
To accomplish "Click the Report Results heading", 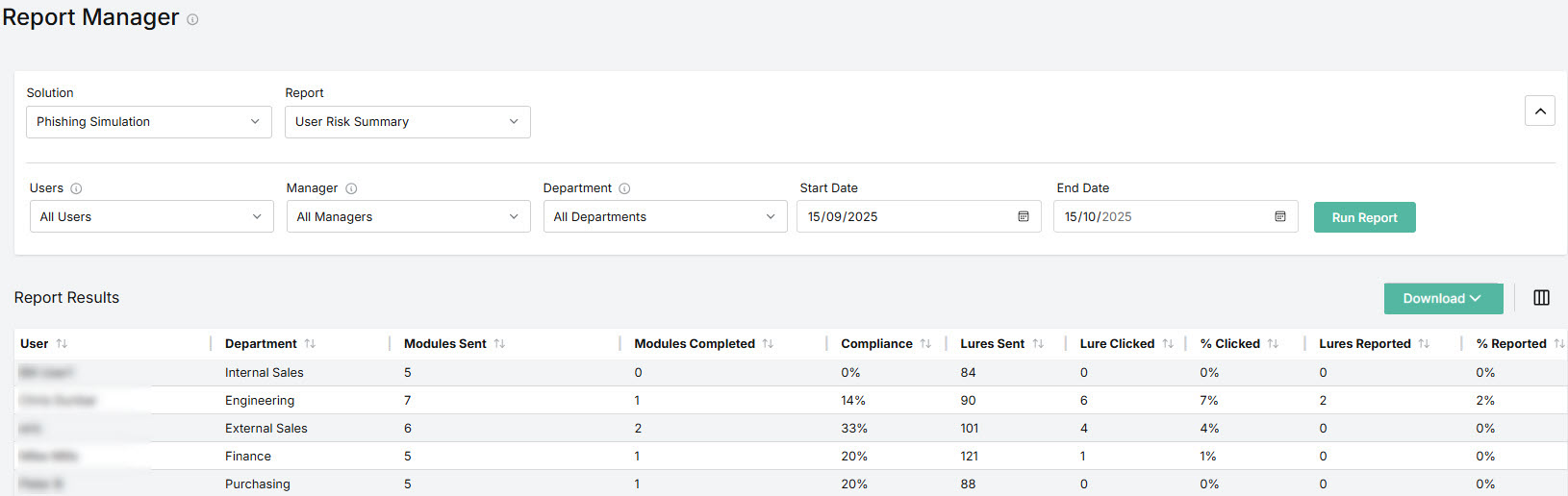I will 66,298.
